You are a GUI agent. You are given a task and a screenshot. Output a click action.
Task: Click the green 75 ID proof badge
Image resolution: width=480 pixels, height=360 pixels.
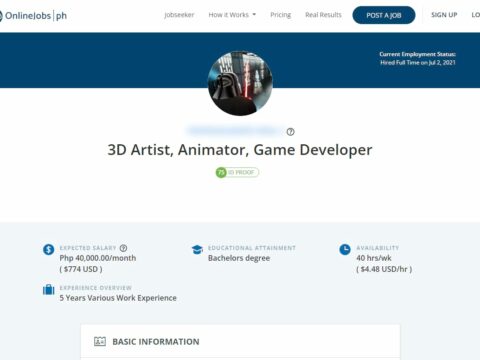237,172
